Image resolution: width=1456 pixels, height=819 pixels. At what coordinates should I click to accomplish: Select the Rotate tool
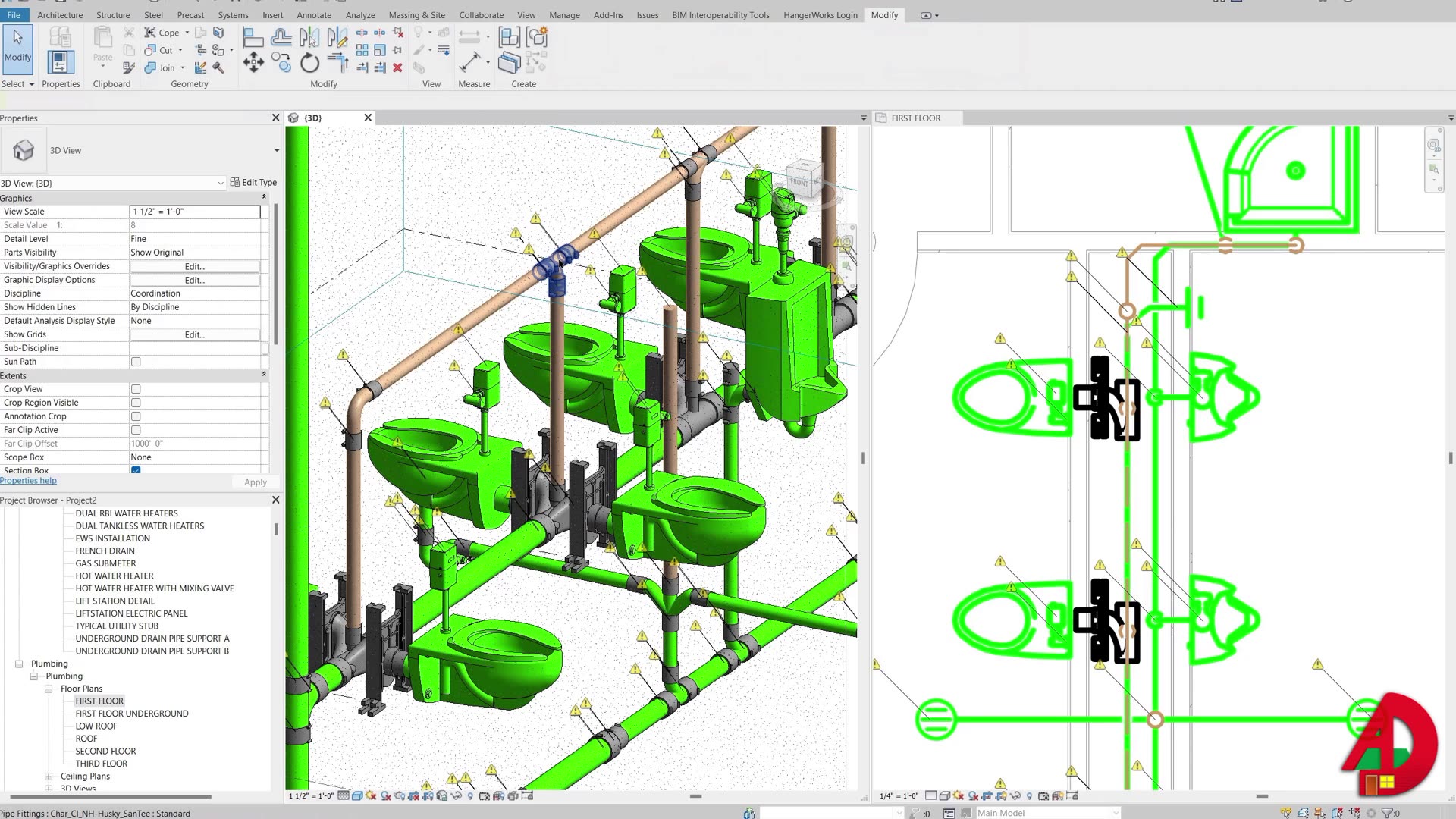pos(309,62)
